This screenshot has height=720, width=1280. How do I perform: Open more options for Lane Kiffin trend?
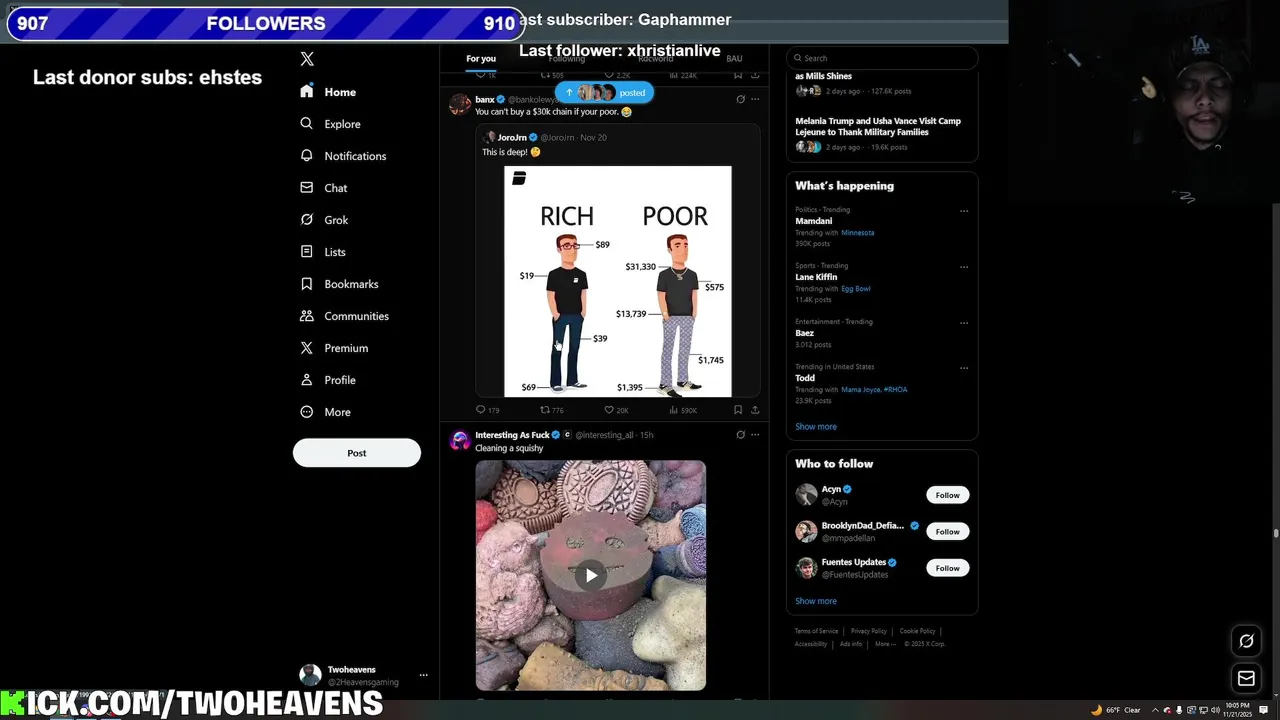pyautogui.click(x=964, y=267)
